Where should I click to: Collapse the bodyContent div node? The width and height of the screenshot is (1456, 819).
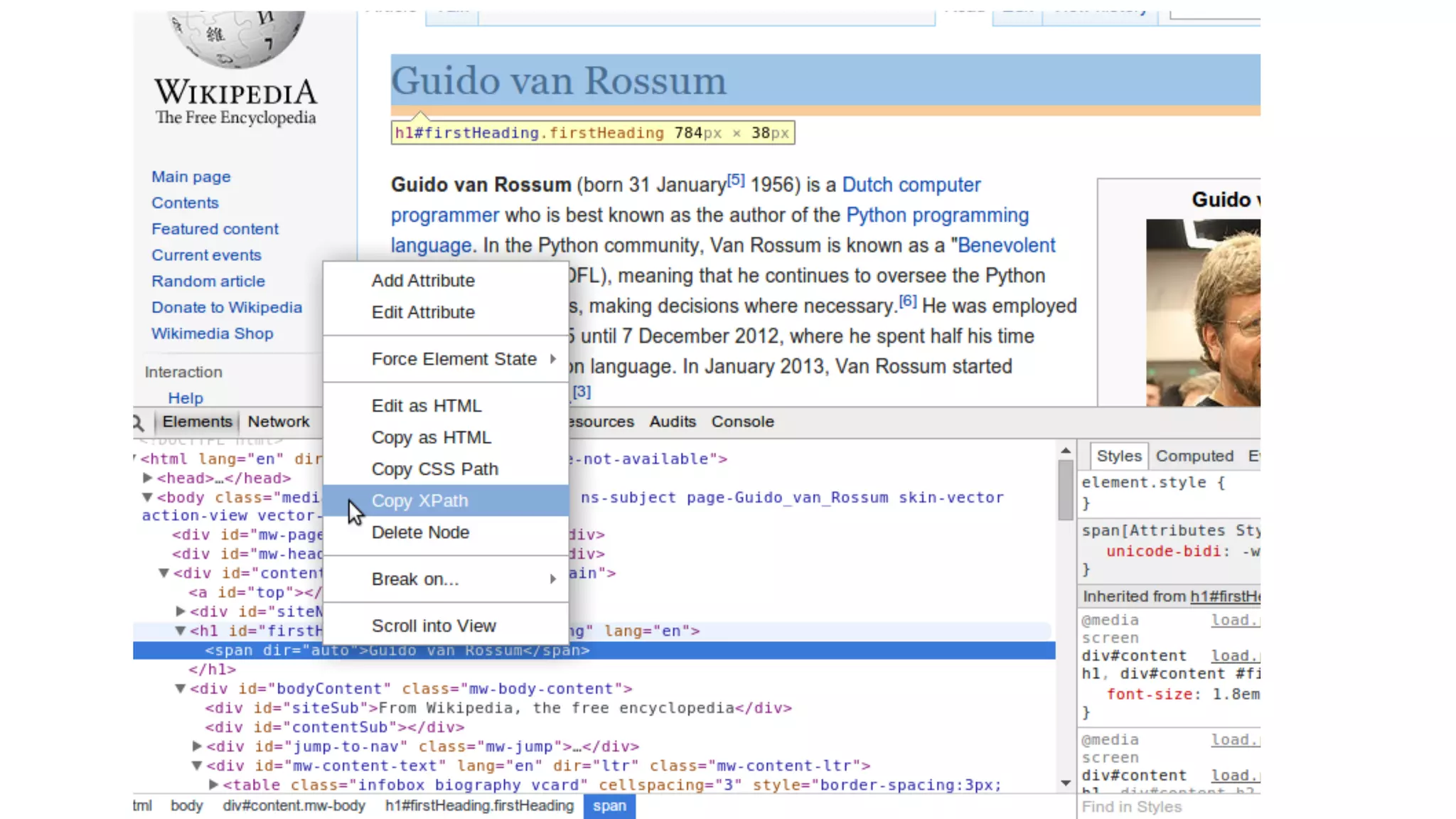click(181, 688)
